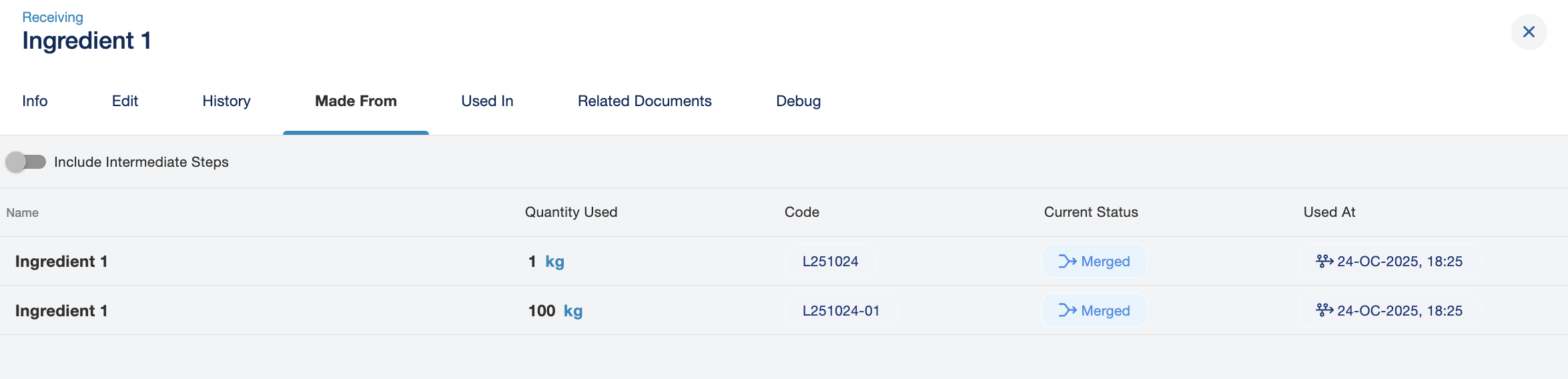Select the first Ingredient 1 row name
1568x379 pixels.
(x=61, y=262)
